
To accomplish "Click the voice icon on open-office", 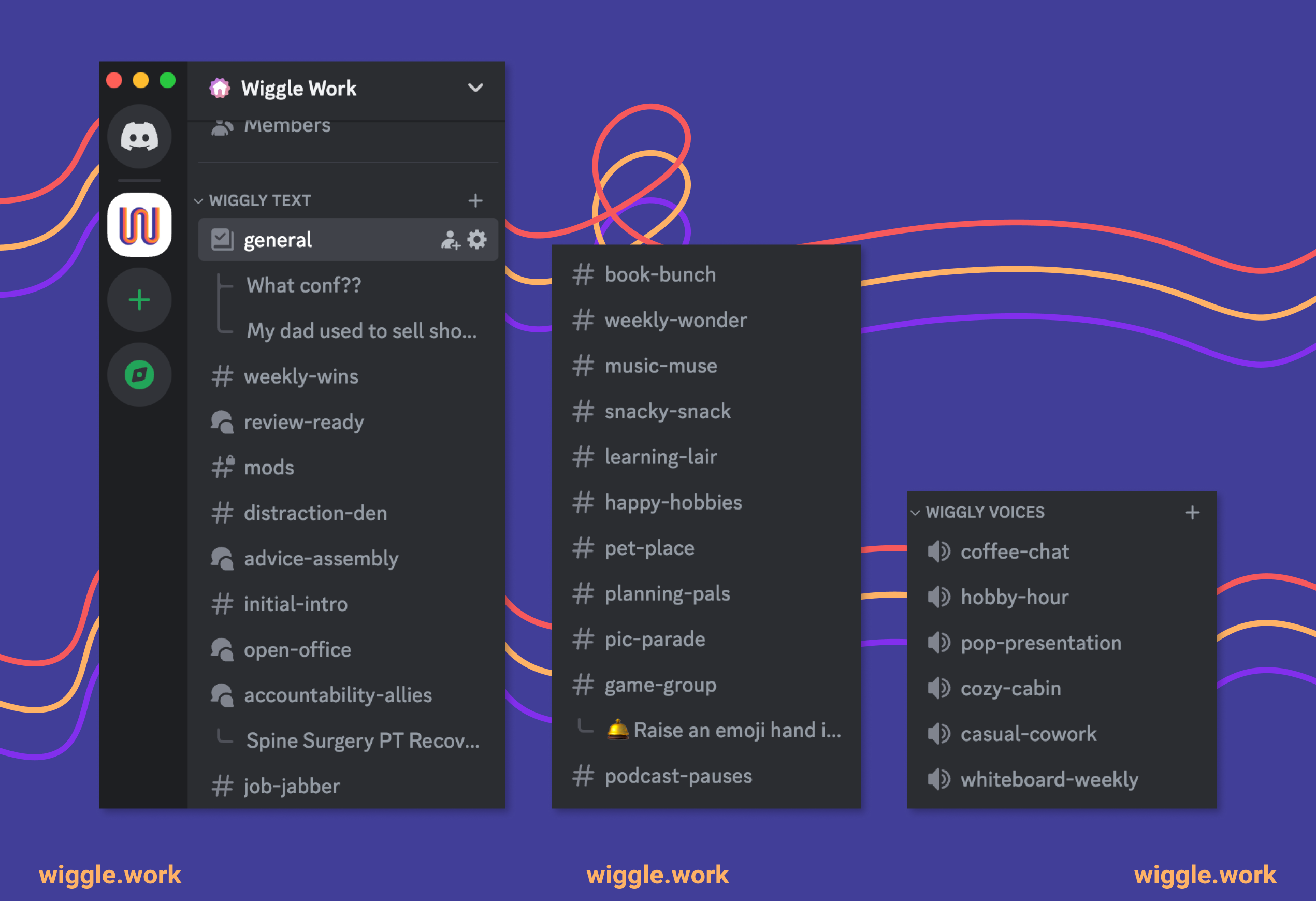I will [x=223, y=649].
